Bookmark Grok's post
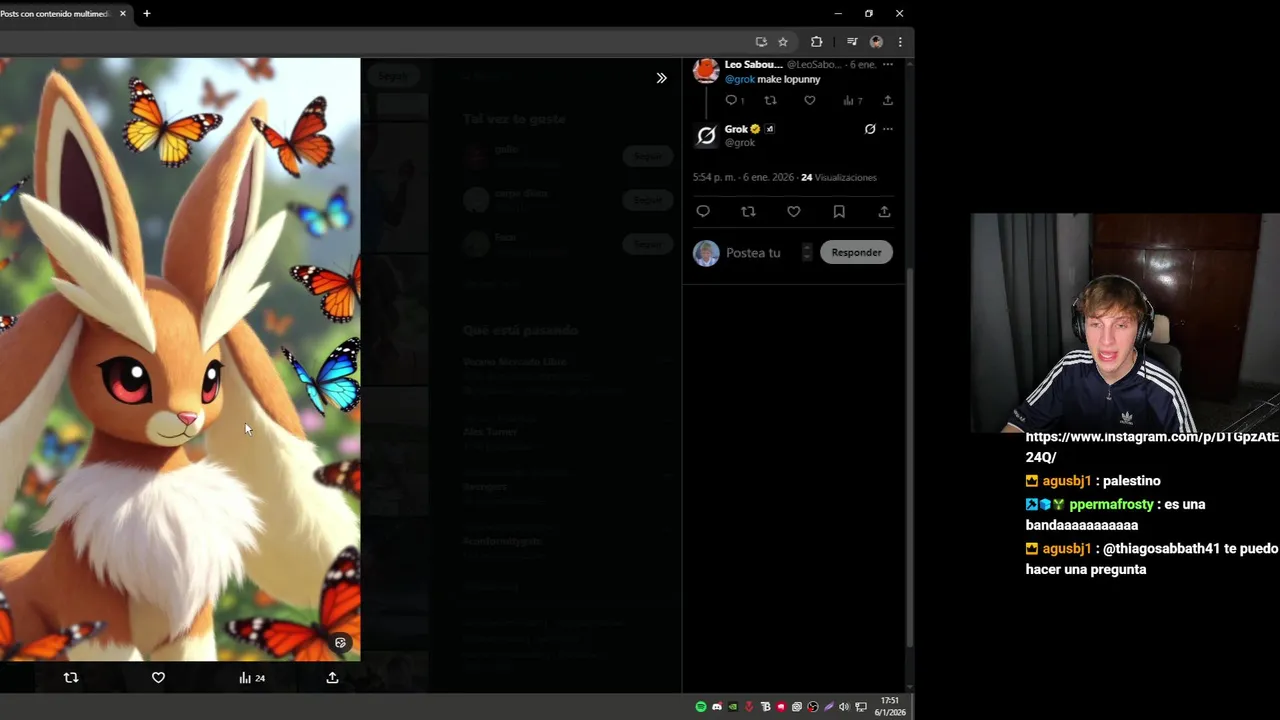Viewport: 1280px width, 720px height. coord(839,211)
